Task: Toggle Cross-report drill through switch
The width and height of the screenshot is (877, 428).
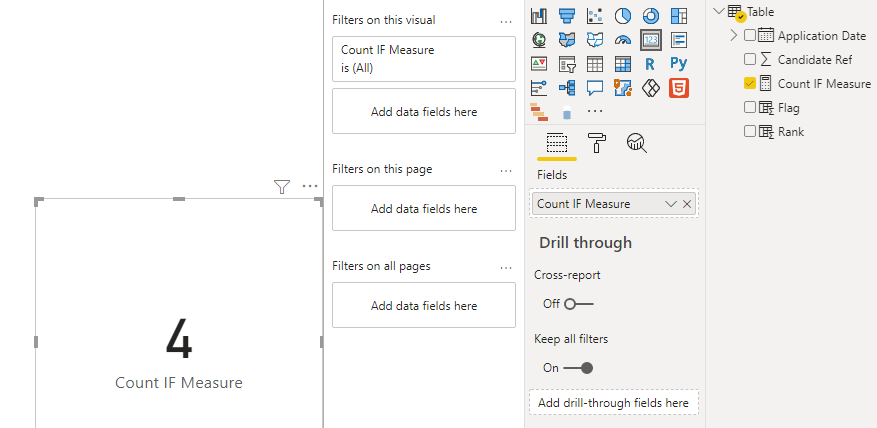Action: point(579,304)
